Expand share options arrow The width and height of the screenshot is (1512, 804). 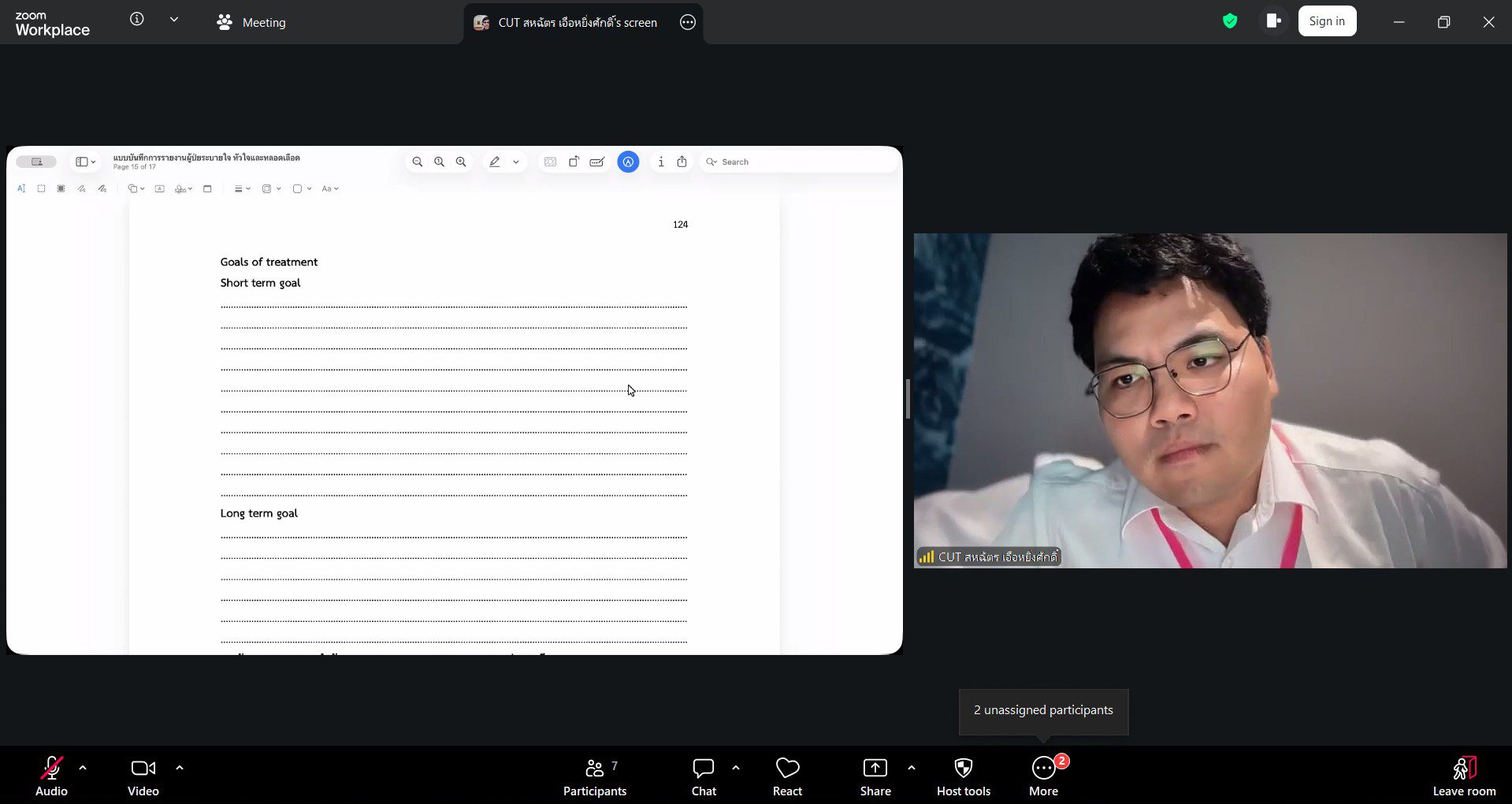(x=912, y=768)
